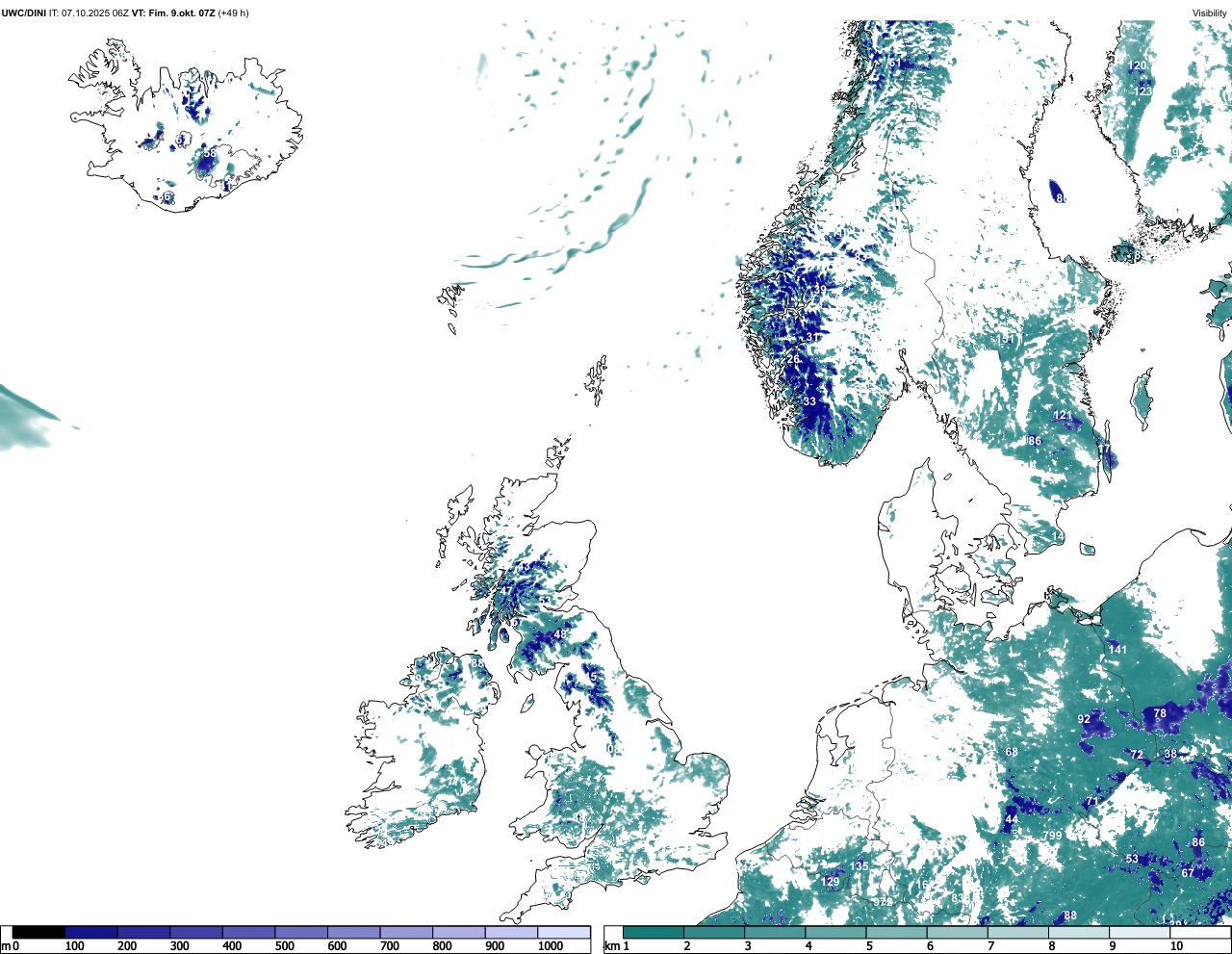The height and width of the screenshot is (954, 1232).
Task: Click the 123 visibility value in Finland
Action: (1142, 90)
